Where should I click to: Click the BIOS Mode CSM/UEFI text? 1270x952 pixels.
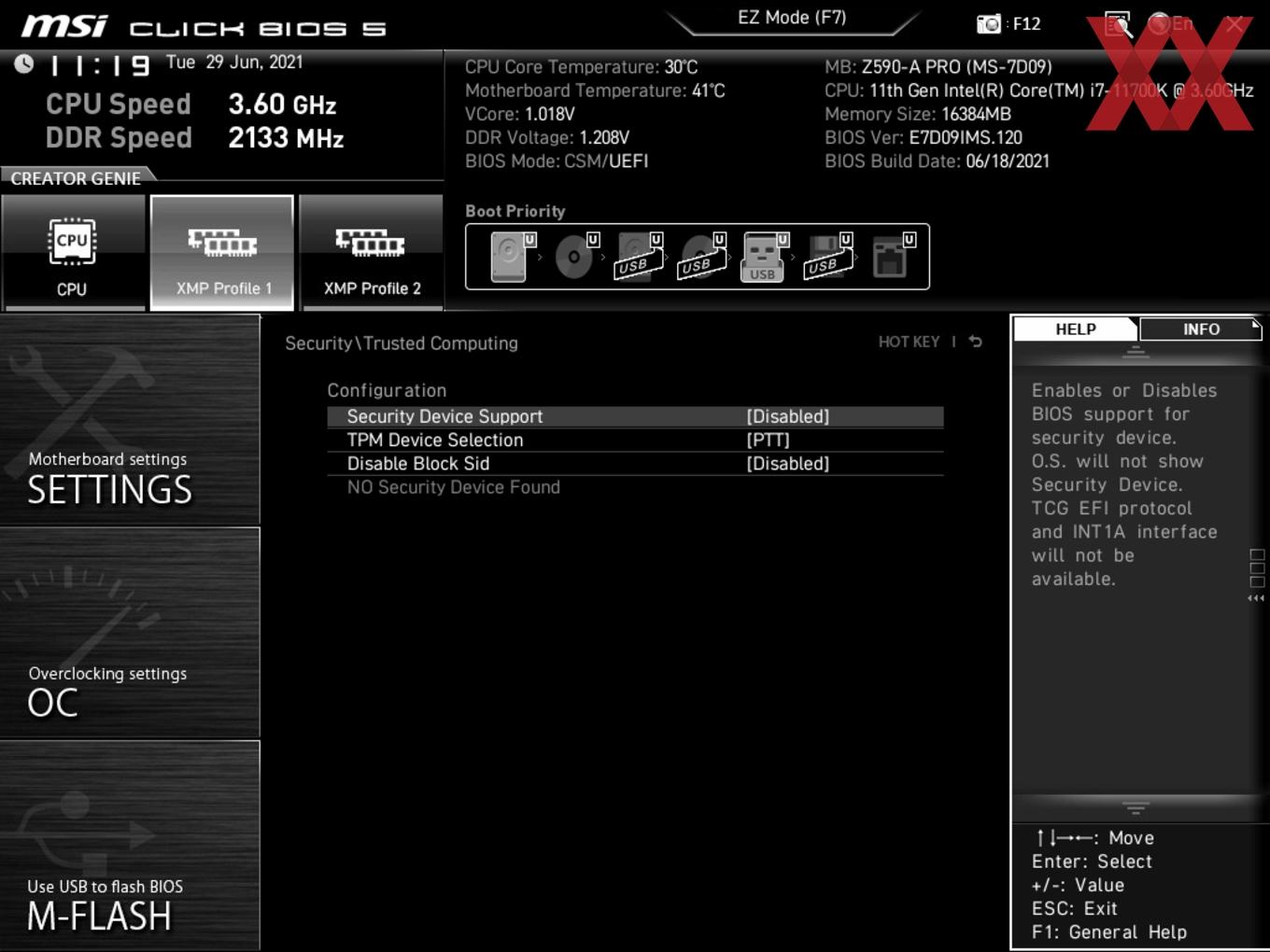(557, 161)
